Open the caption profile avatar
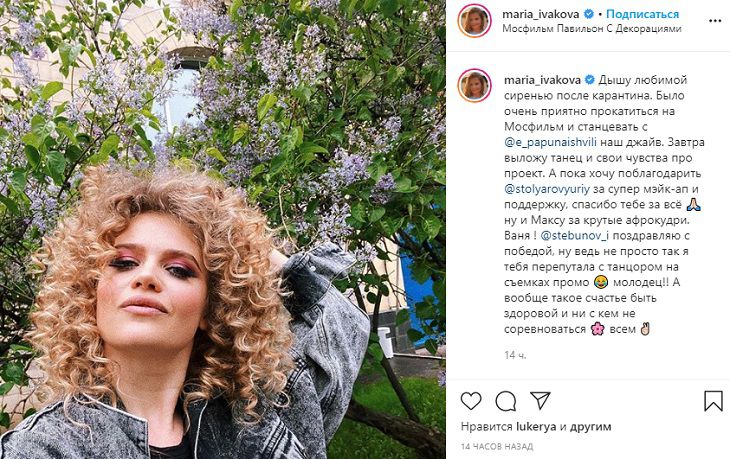Viewport: 730px width, 459px height. pos(474,86)
